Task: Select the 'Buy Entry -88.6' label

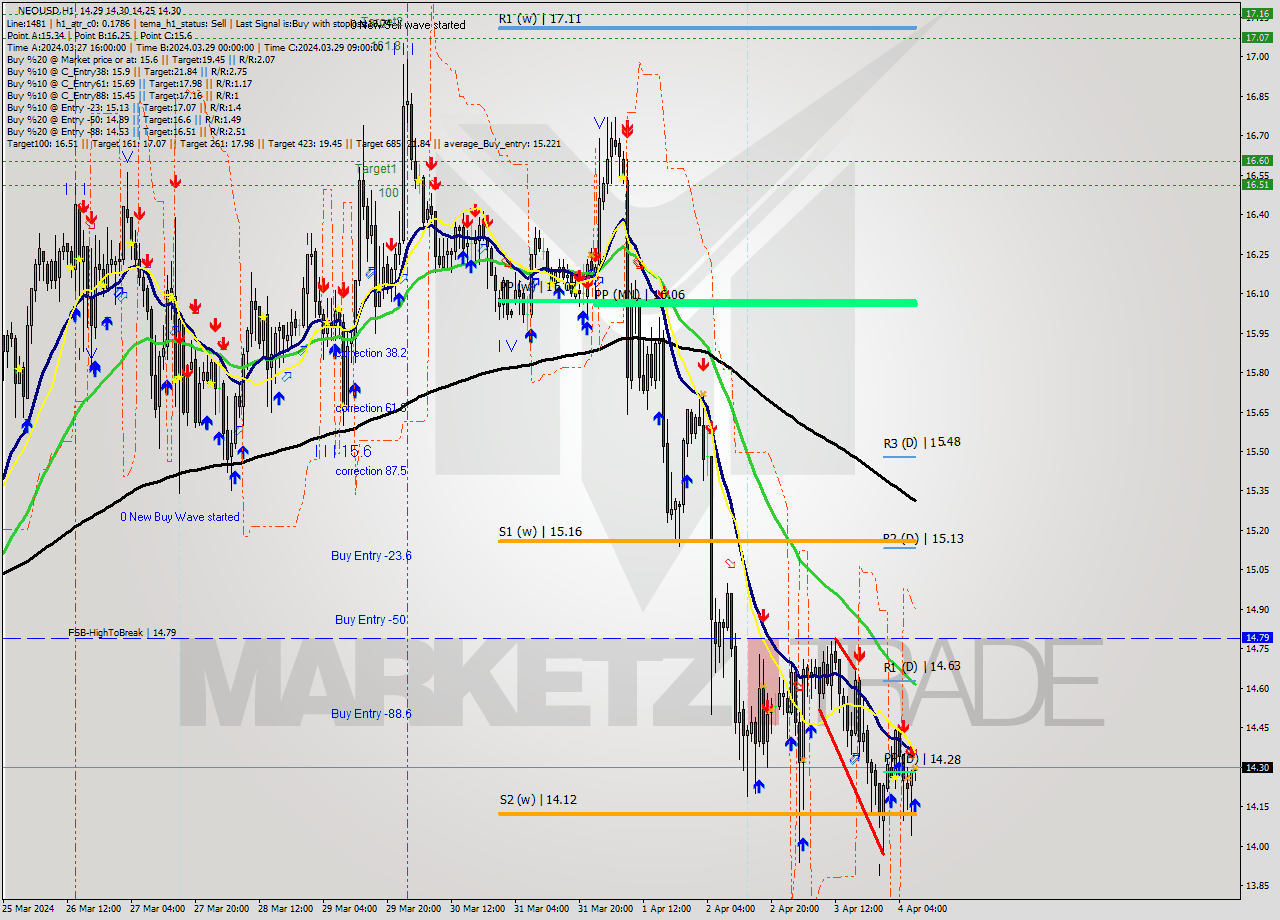Action: 371,714
